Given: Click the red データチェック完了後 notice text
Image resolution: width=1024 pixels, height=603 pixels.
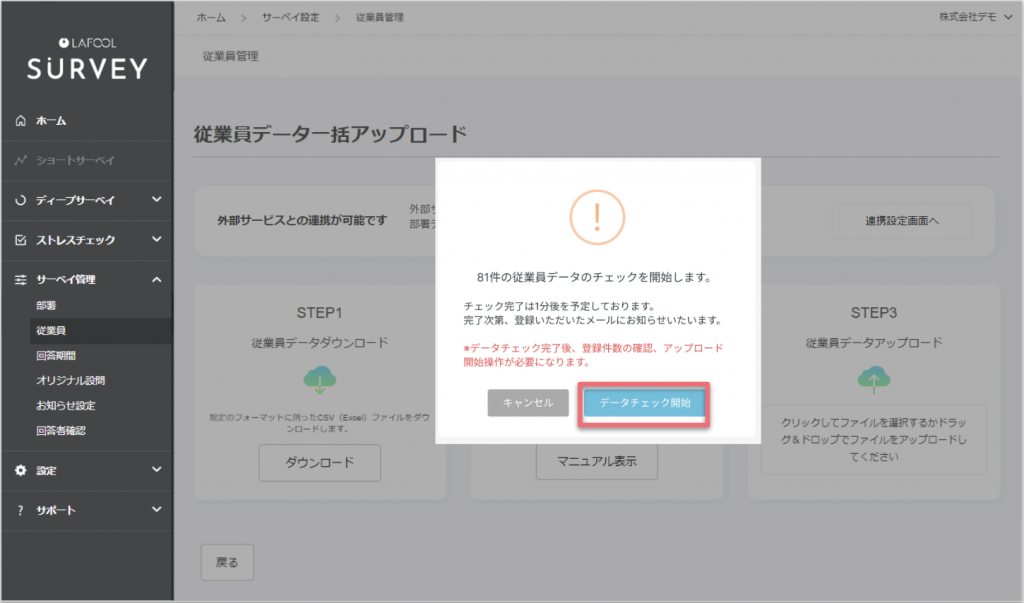Looking at the screenshot, I should (x=593, y=355).
